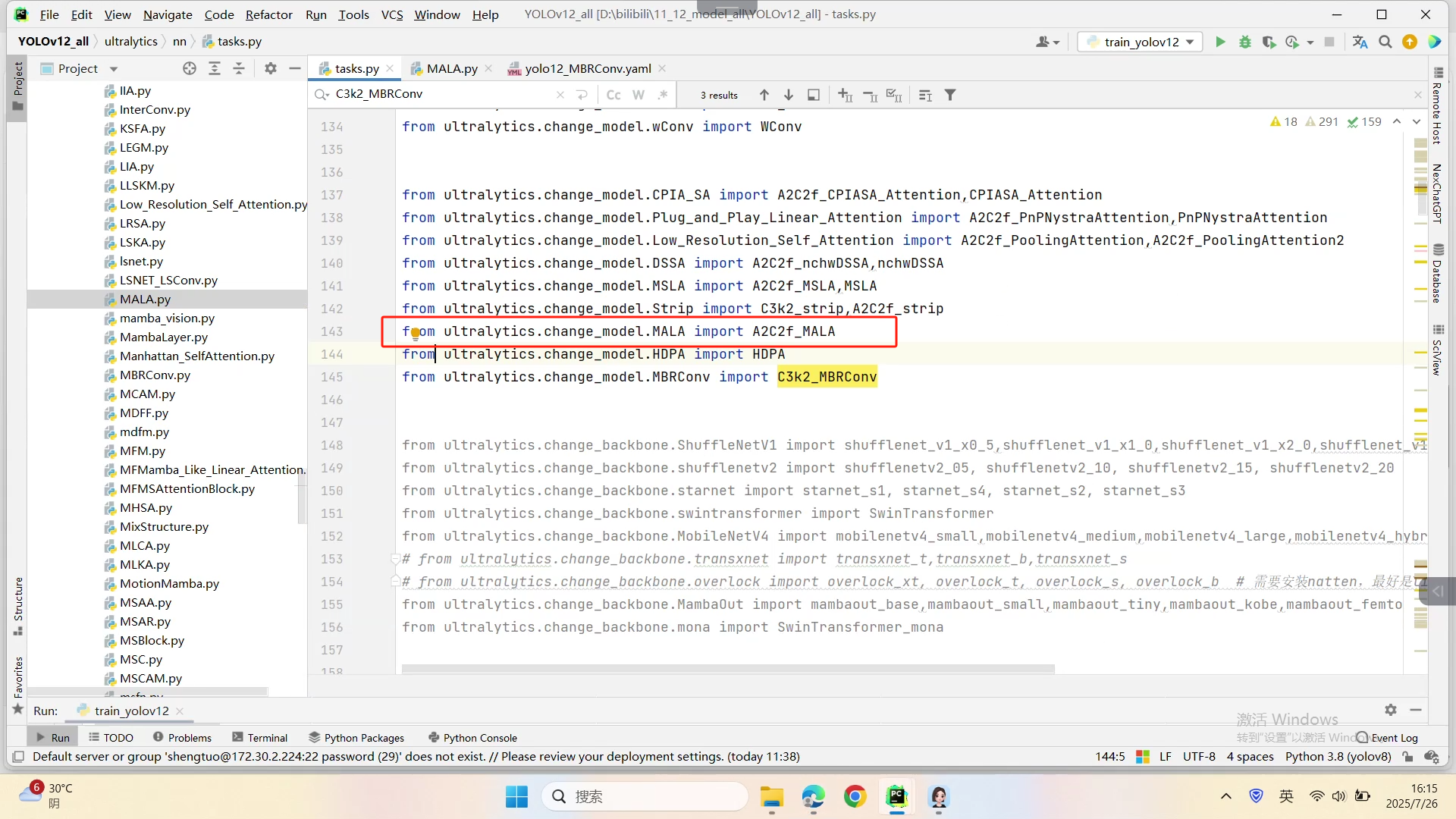Clear the search field text

click(x=560, y=95)
